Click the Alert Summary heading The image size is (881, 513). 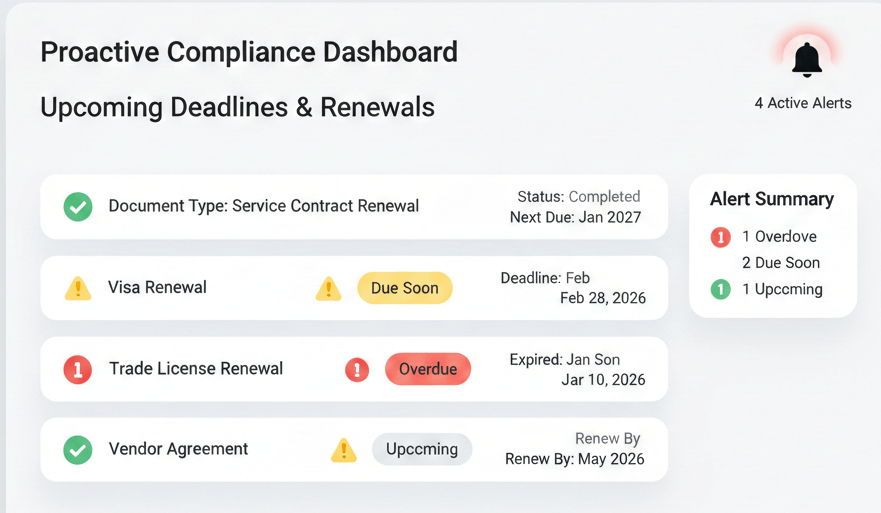coord(772,199)
